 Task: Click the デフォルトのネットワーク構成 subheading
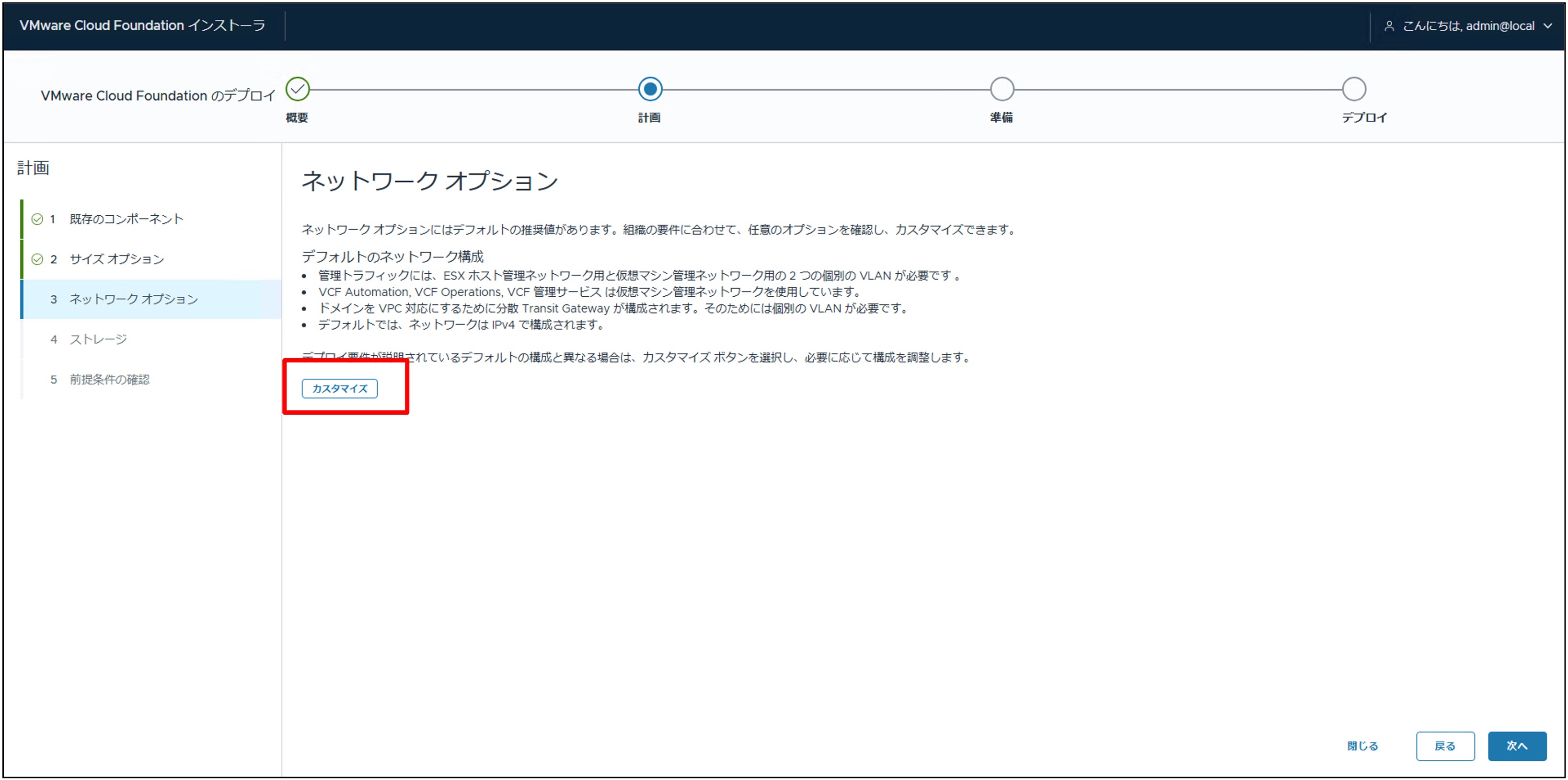(x=392, y=256)
